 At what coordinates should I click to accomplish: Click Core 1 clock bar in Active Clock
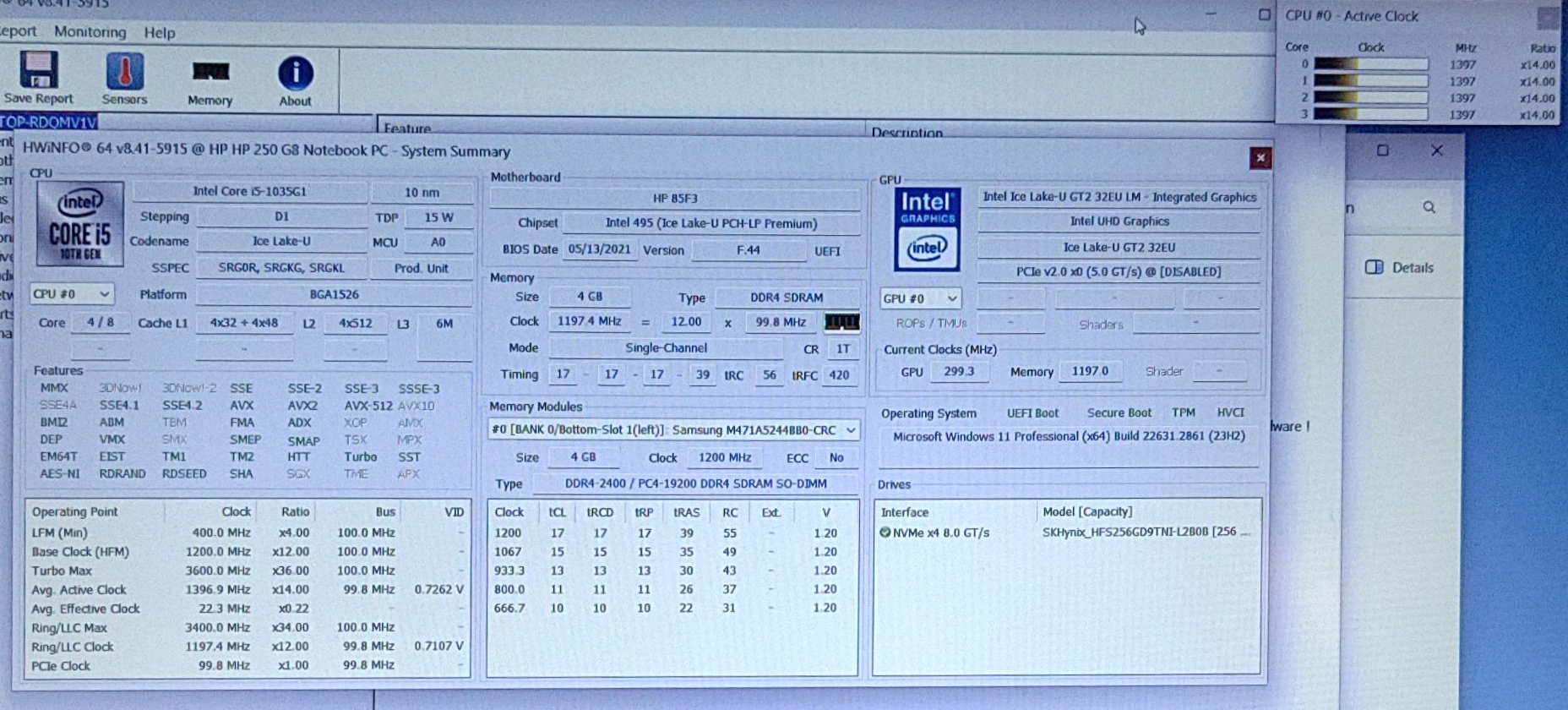(1370, 81)
